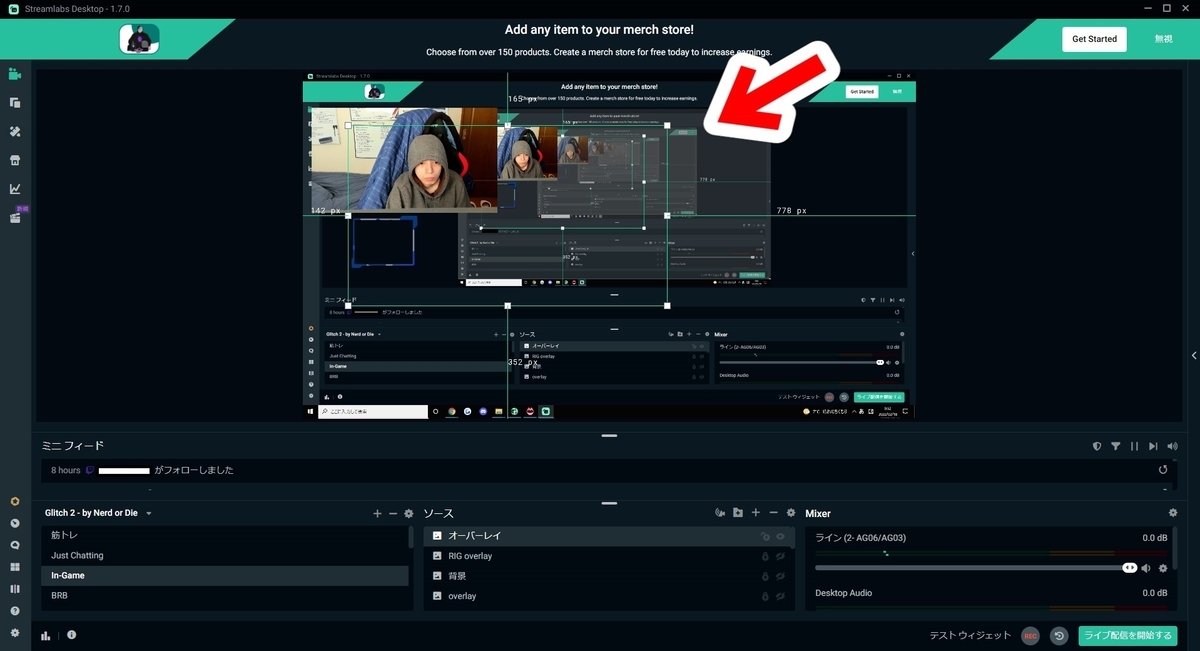The width and height of the screenshot is (1200, 651).
Task: Open Settings gear at sidebar bottom
Action: pyautogui.click(x=15, y=633)
